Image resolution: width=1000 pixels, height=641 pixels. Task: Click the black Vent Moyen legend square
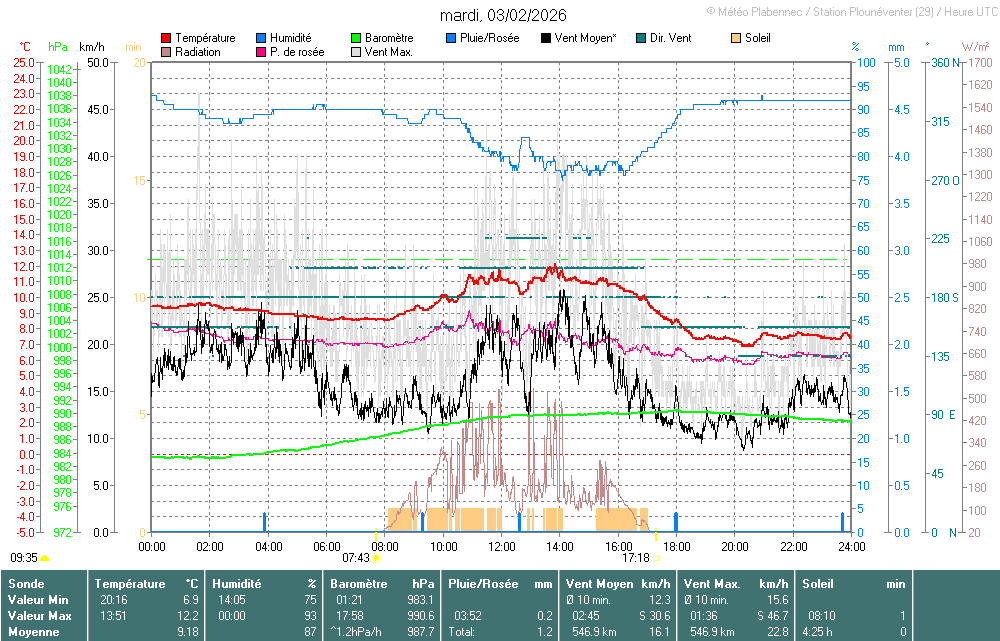click(546, 38)
